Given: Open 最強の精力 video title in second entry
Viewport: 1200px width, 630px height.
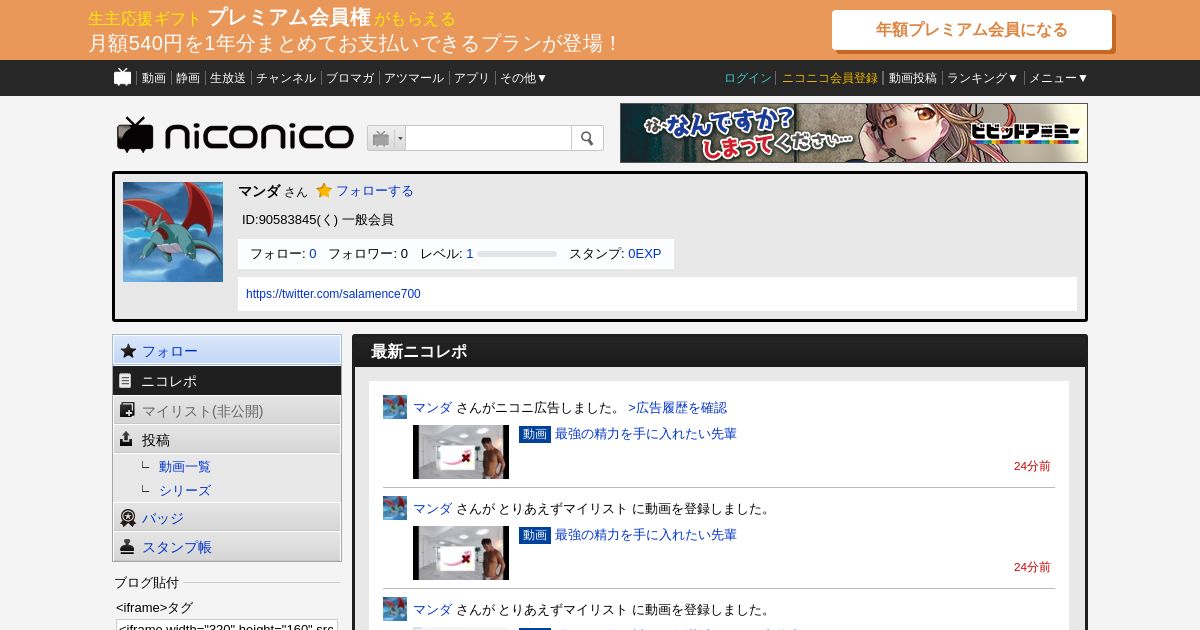Looking at the screenshot, I should 646,535.
